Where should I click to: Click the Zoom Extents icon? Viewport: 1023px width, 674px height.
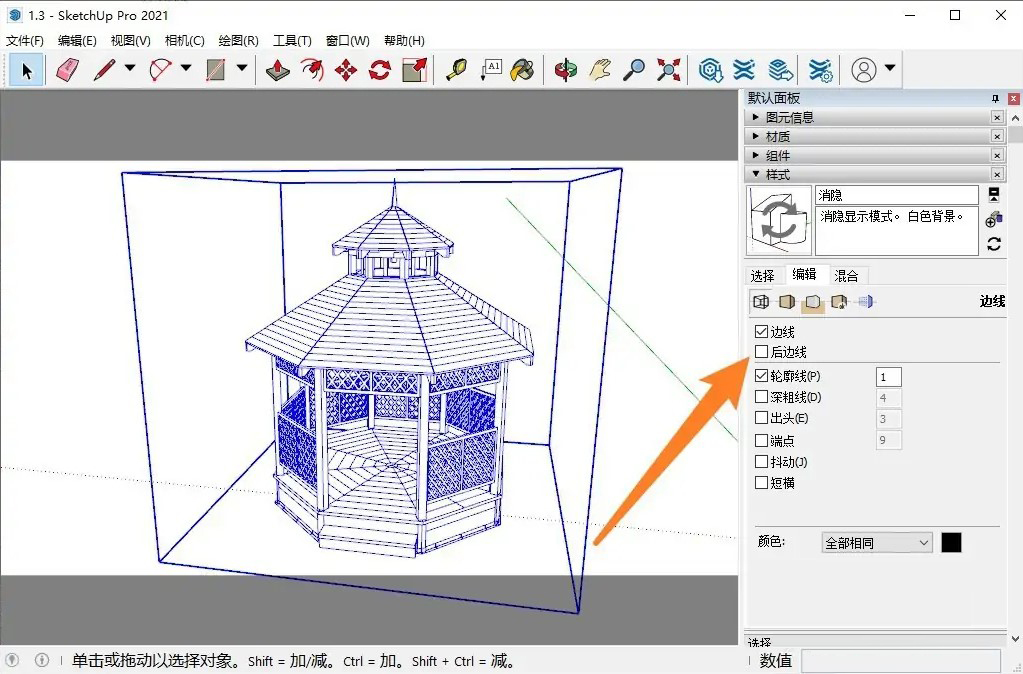pyautogui.click(x=668, y=70)
